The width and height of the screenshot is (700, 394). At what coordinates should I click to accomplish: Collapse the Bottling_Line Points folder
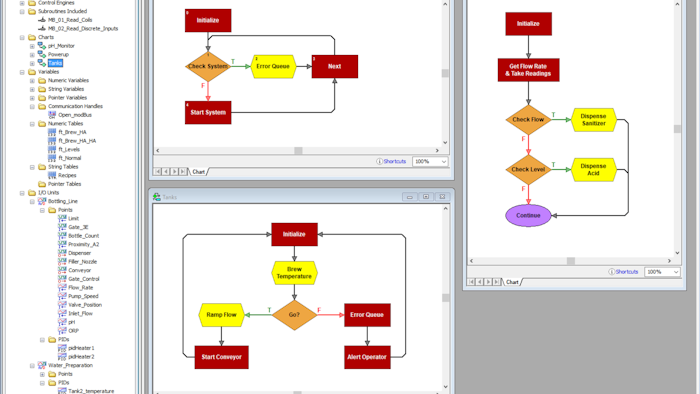click(x=42, y=210)
